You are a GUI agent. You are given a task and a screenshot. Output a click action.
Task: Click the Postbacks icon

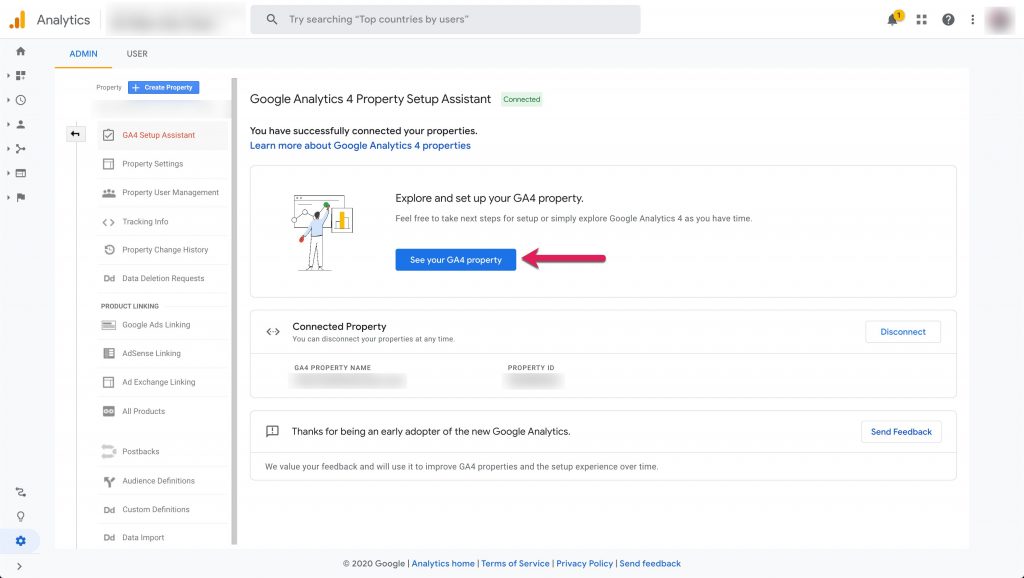108,451
